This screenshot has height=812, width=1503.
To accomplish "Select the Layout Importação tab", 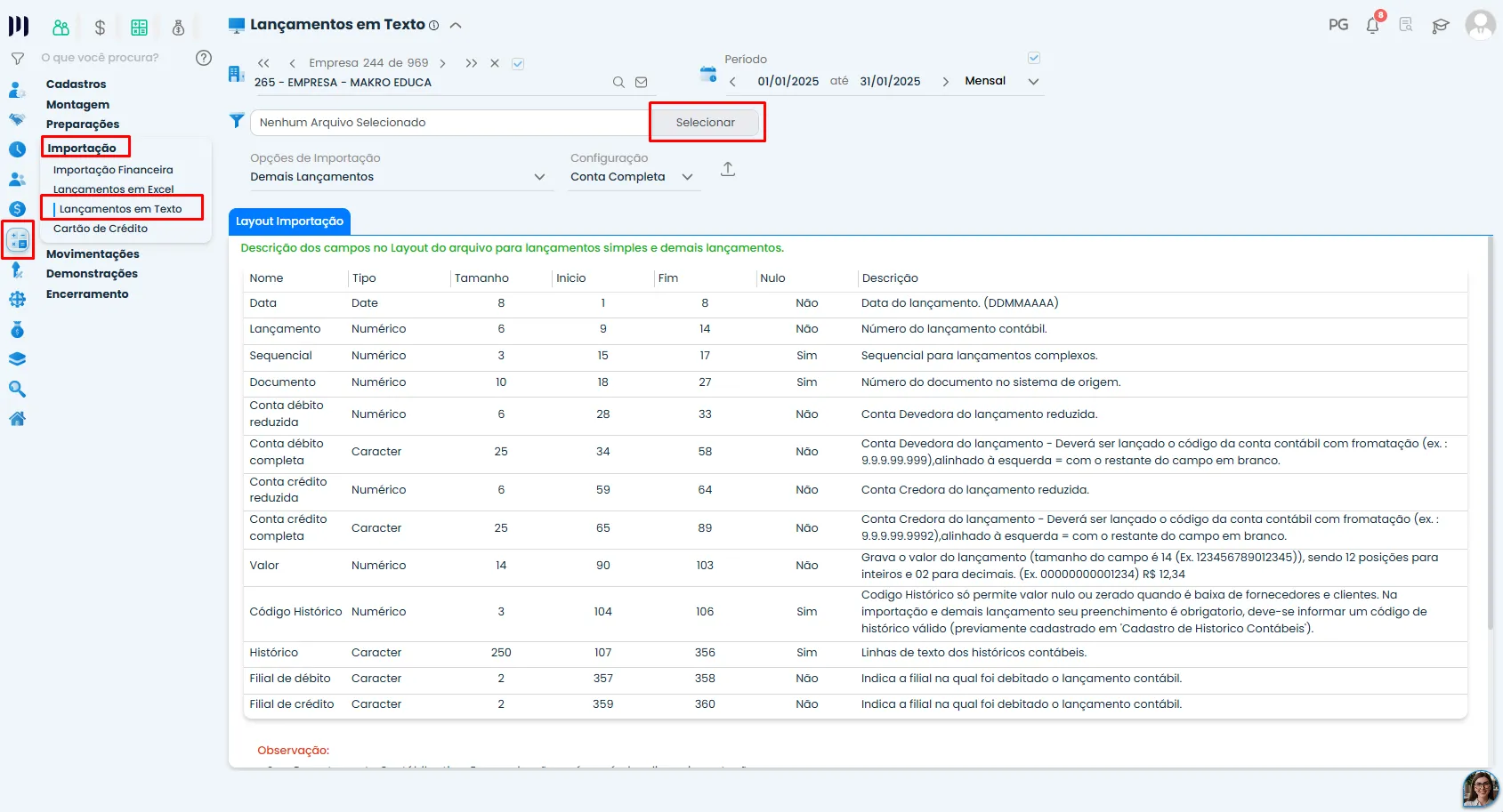I will 289,221.
